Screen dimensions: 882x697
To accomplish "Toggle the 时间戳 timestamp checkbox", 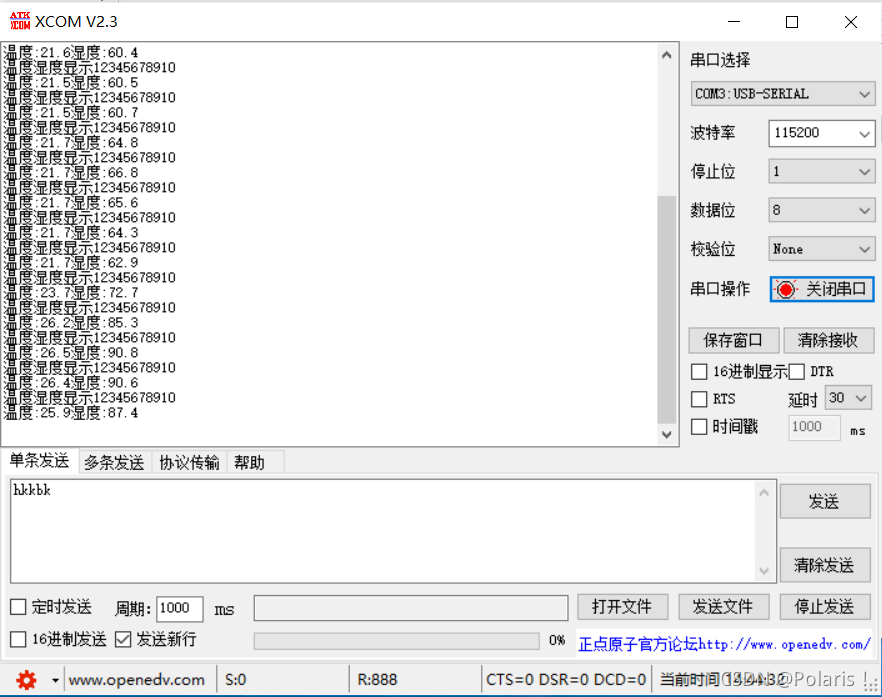I will (x=698, y=427).
